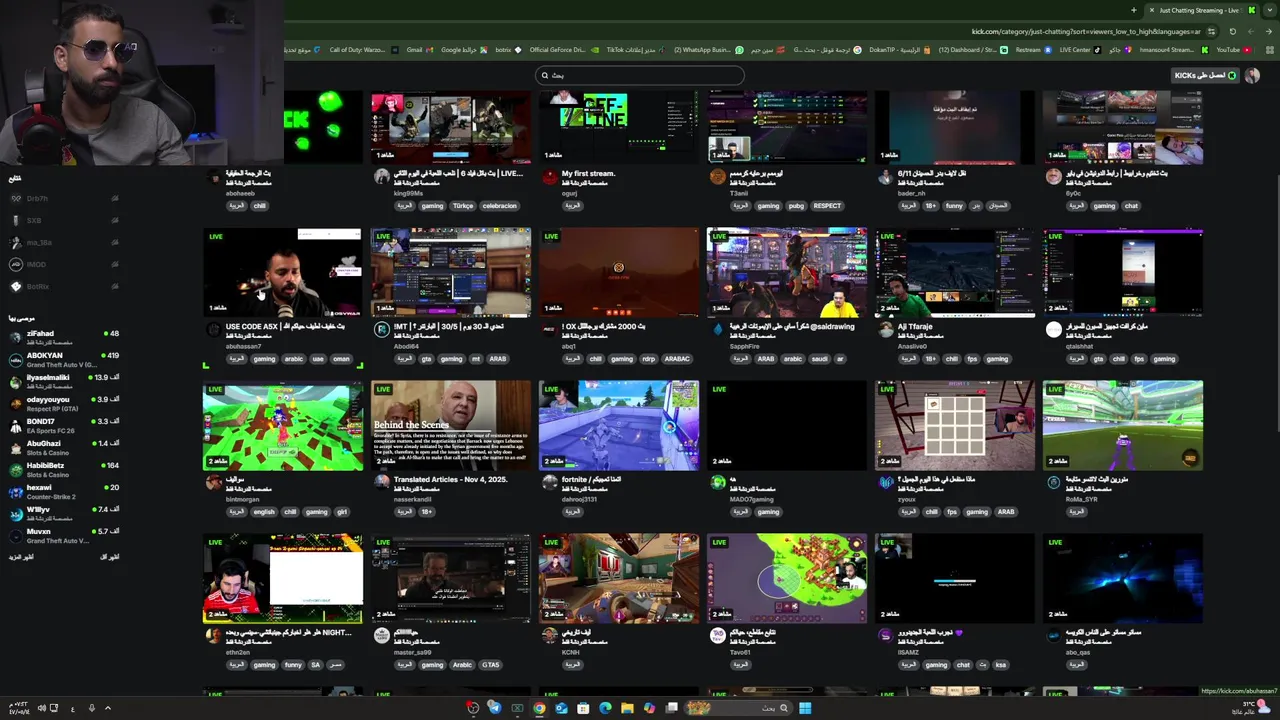
Task: Open the user profile avatar in Kick header
Action: pyautogui.click(x=1253, y=75)
